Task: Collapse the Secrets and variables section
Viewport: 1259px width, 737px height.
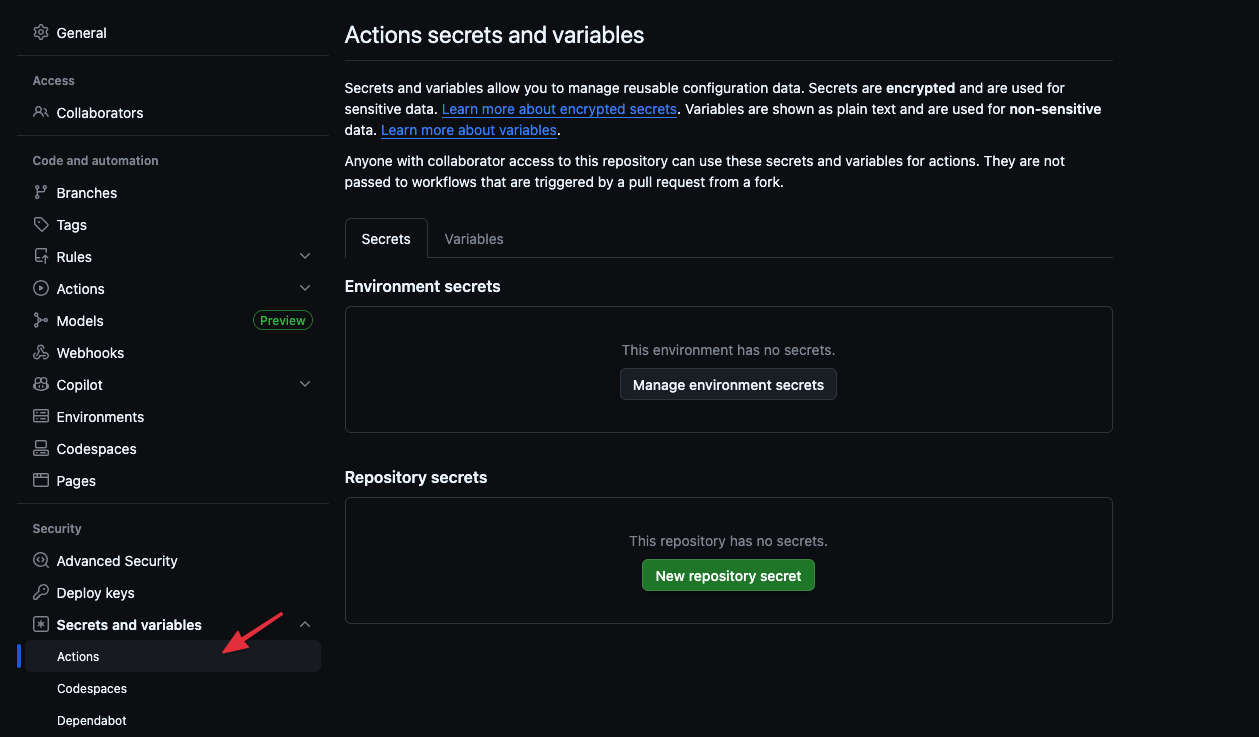Action: 305,625
